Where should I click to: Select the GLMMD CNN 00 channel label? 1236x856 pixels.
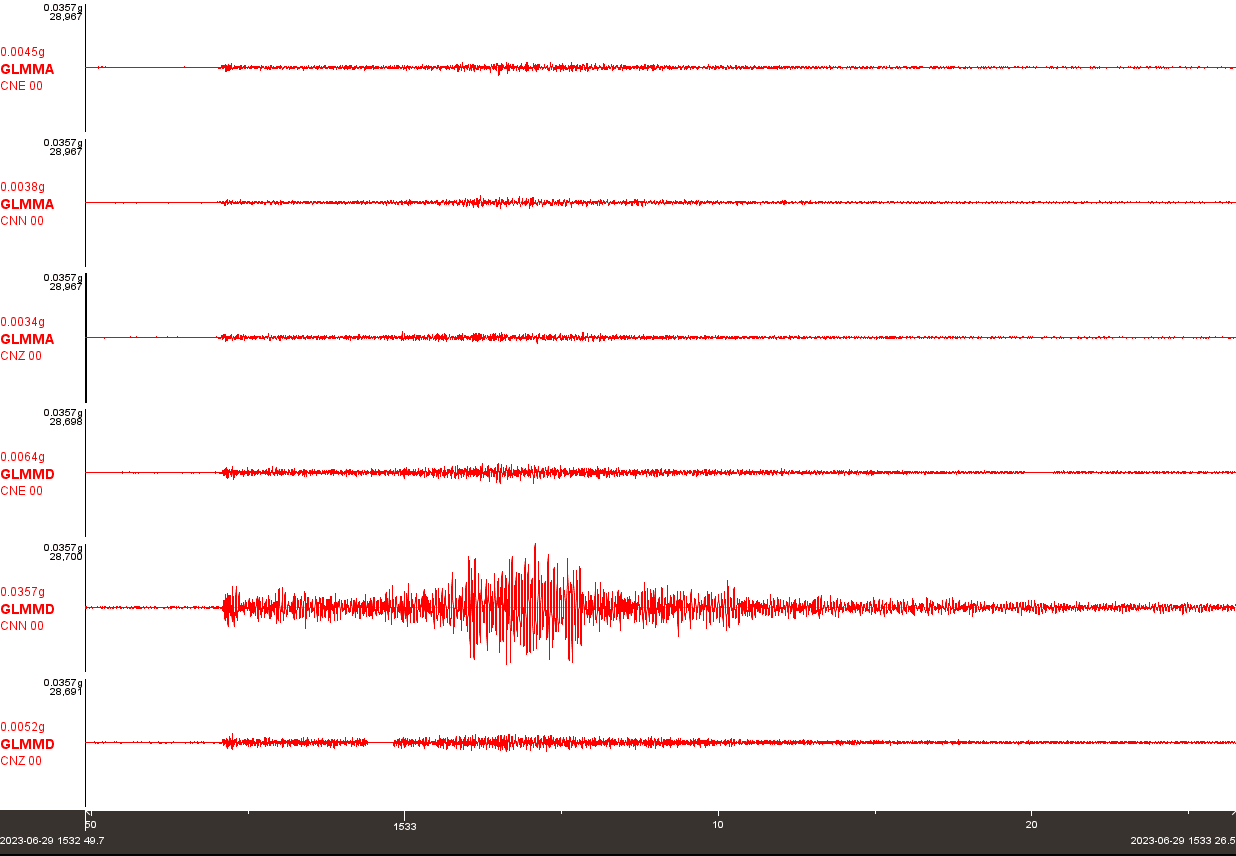tap(27, 617)
